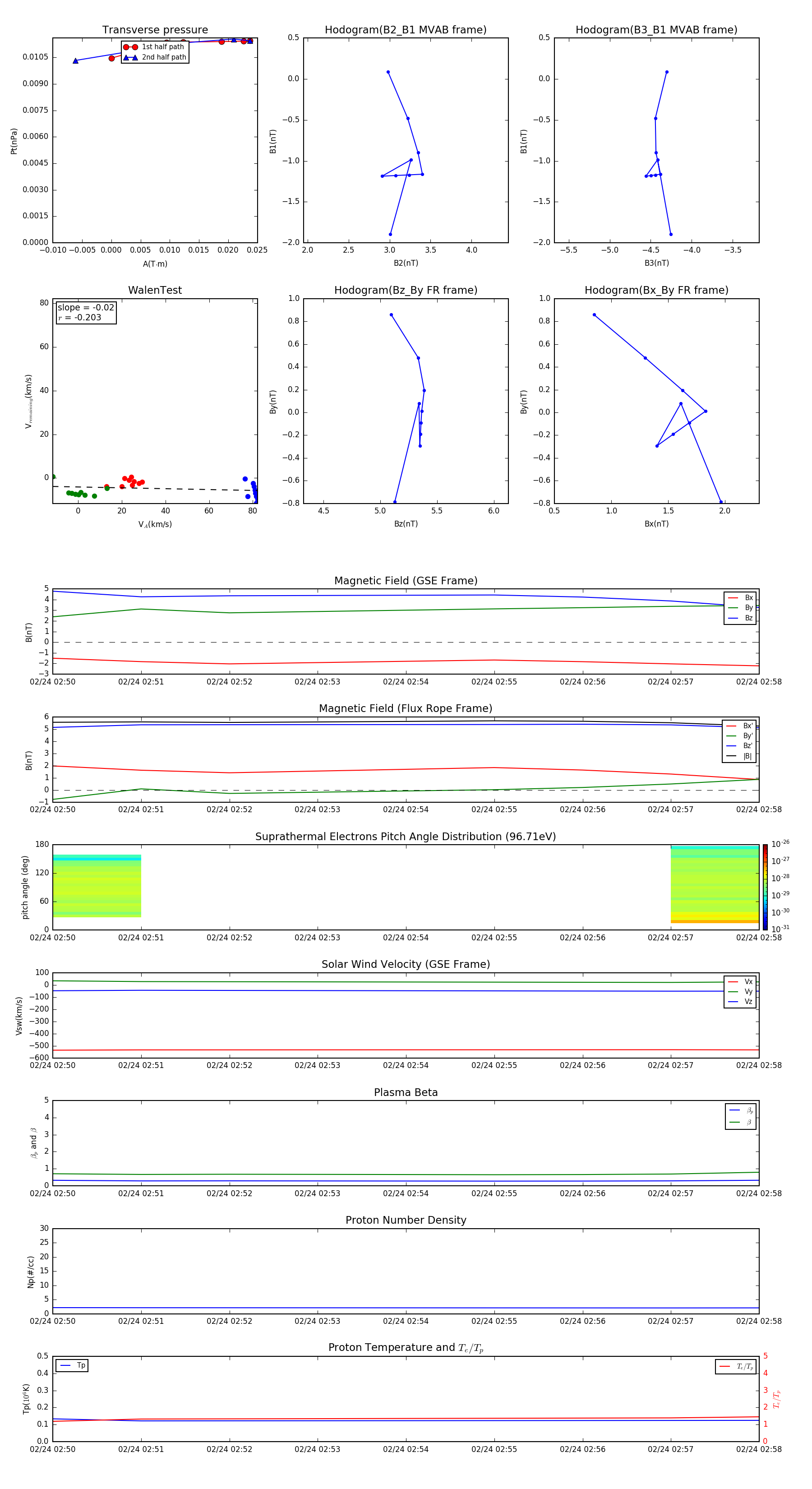812x1489 pixels.
Task: Click the 'Magnetic Field (GSE Frame)' title
Action: point(406,581)
